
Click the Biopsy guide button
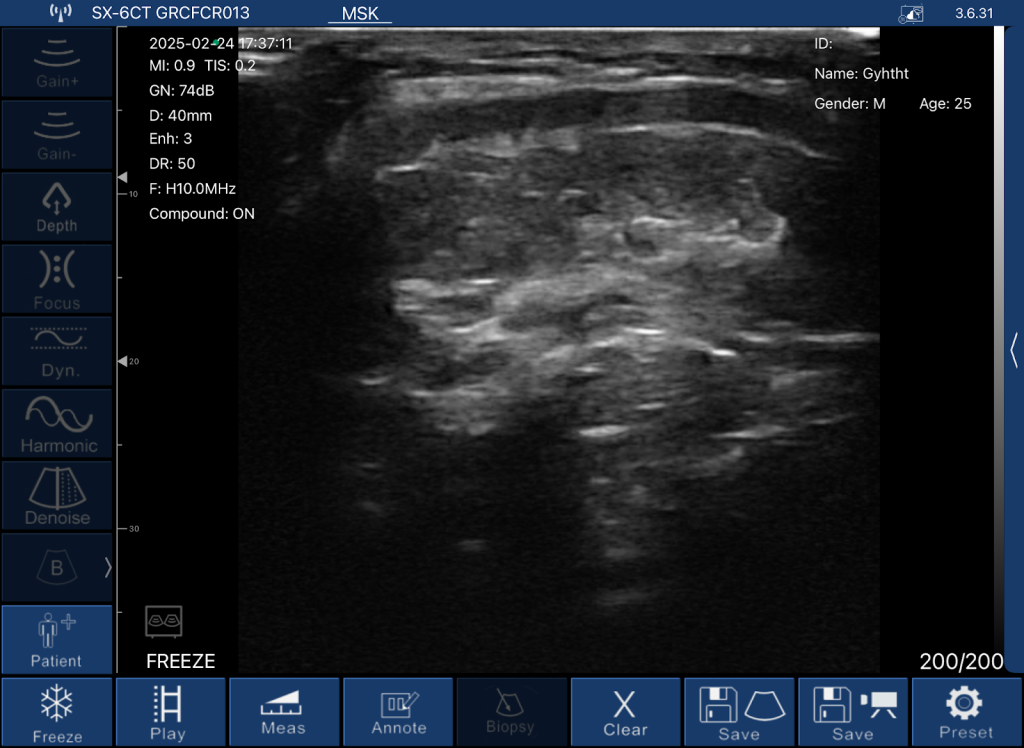[x=511, y=712]
